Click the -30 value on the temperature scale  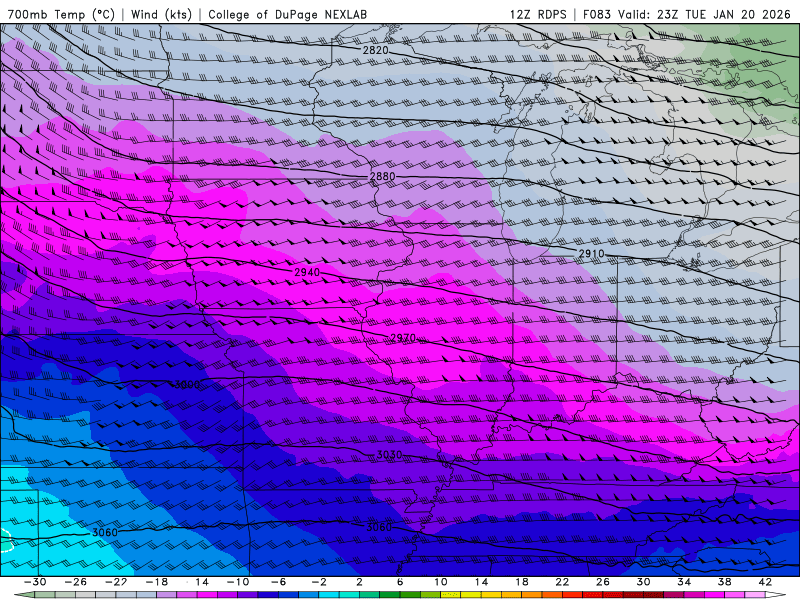click(35, 582)
